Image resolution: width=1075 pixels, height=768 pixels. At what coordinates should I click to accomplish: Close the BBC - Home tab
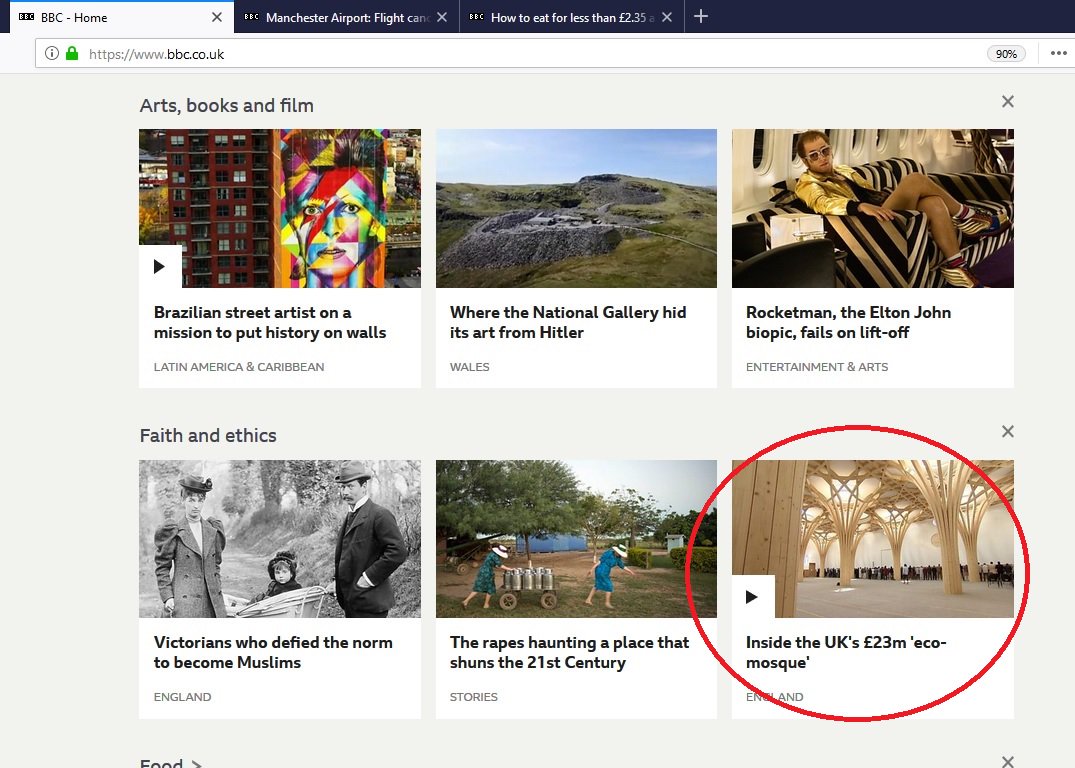pyautogui.click(x=217, y=17)
